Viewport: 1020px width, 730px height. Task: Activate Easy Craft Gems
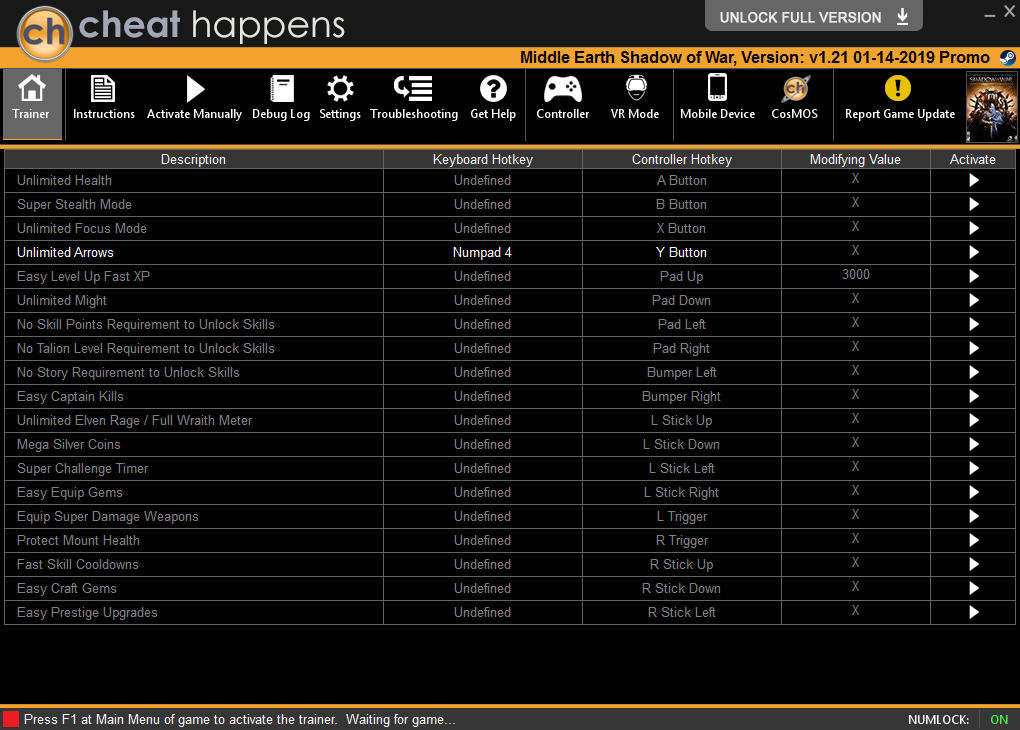[x=973, y=588]
